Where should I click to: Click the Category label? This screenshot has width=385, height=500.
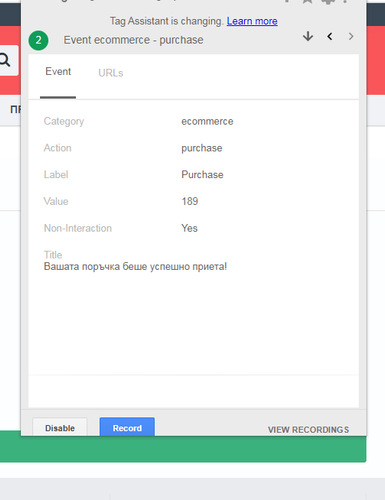click(x=64, y=121)
